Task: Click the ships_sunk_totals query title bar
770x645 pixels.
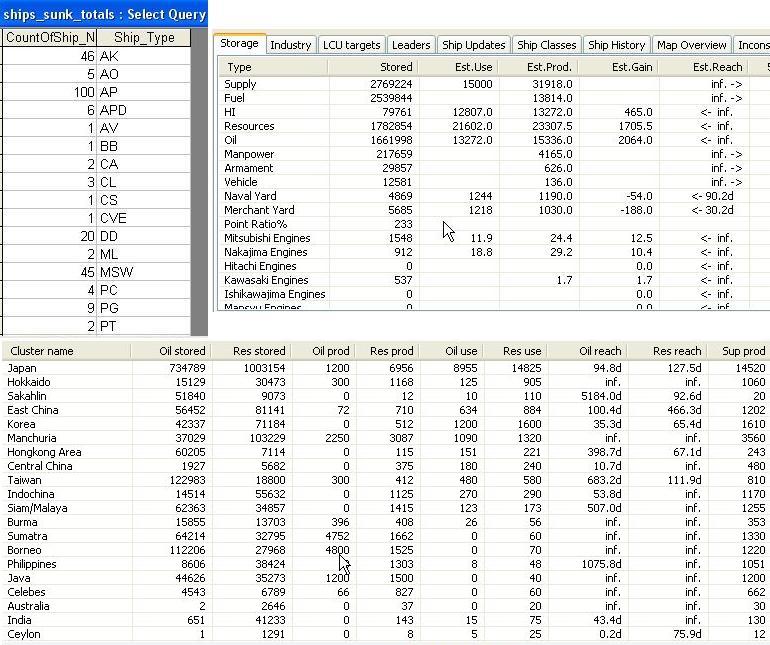Action: tap(104, 14)
